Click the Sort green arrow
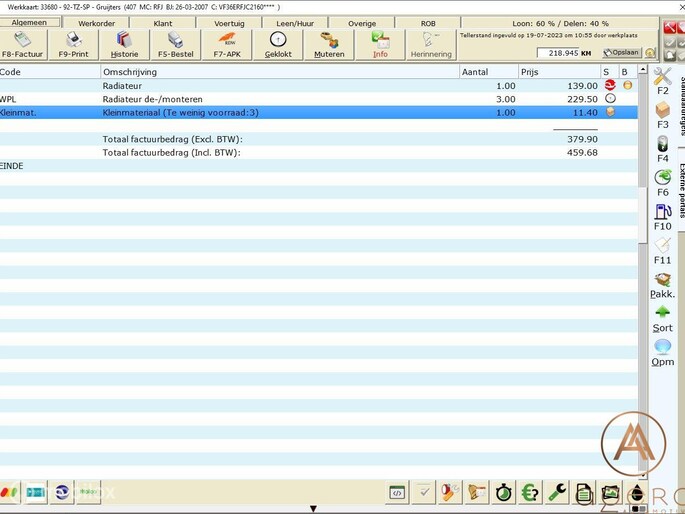The image size is (685, 514). pyautogui.click(x=662, y=318)
